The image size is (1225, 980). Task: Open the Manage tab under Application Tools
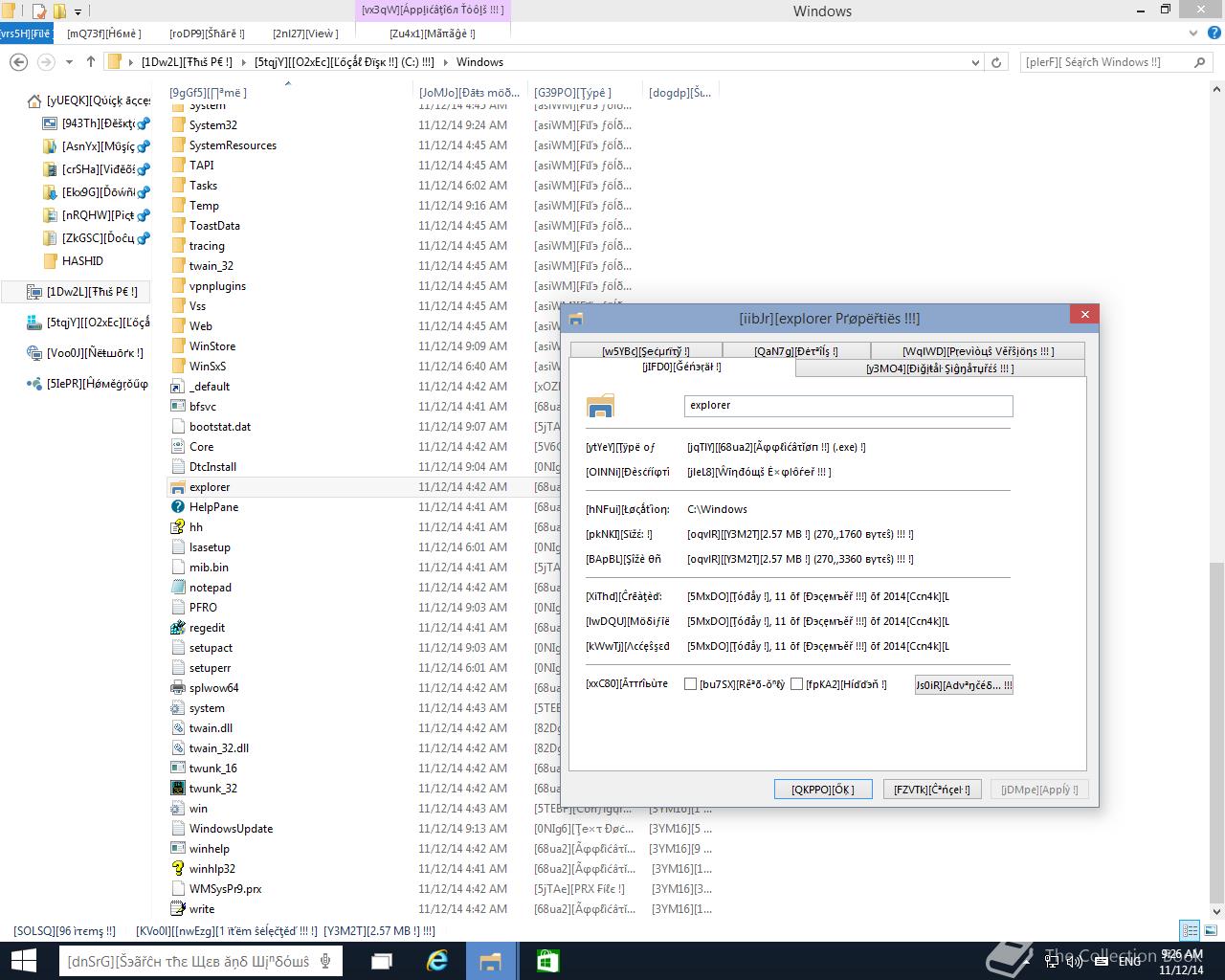click(432, 33)
